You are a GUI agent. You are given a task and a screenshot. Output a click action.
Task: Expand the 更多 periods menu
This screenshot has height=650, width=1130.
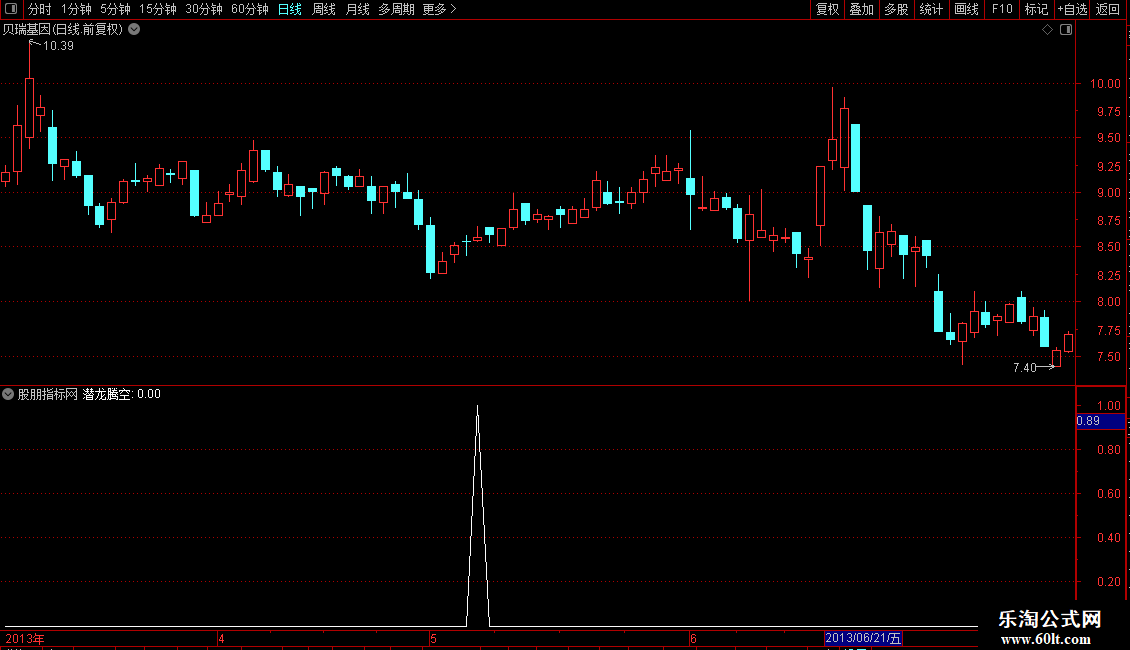tap(440, 9)
